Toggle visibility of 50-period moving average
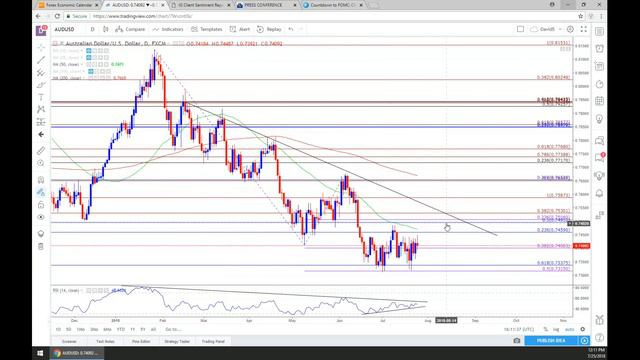 click(89, 64)
